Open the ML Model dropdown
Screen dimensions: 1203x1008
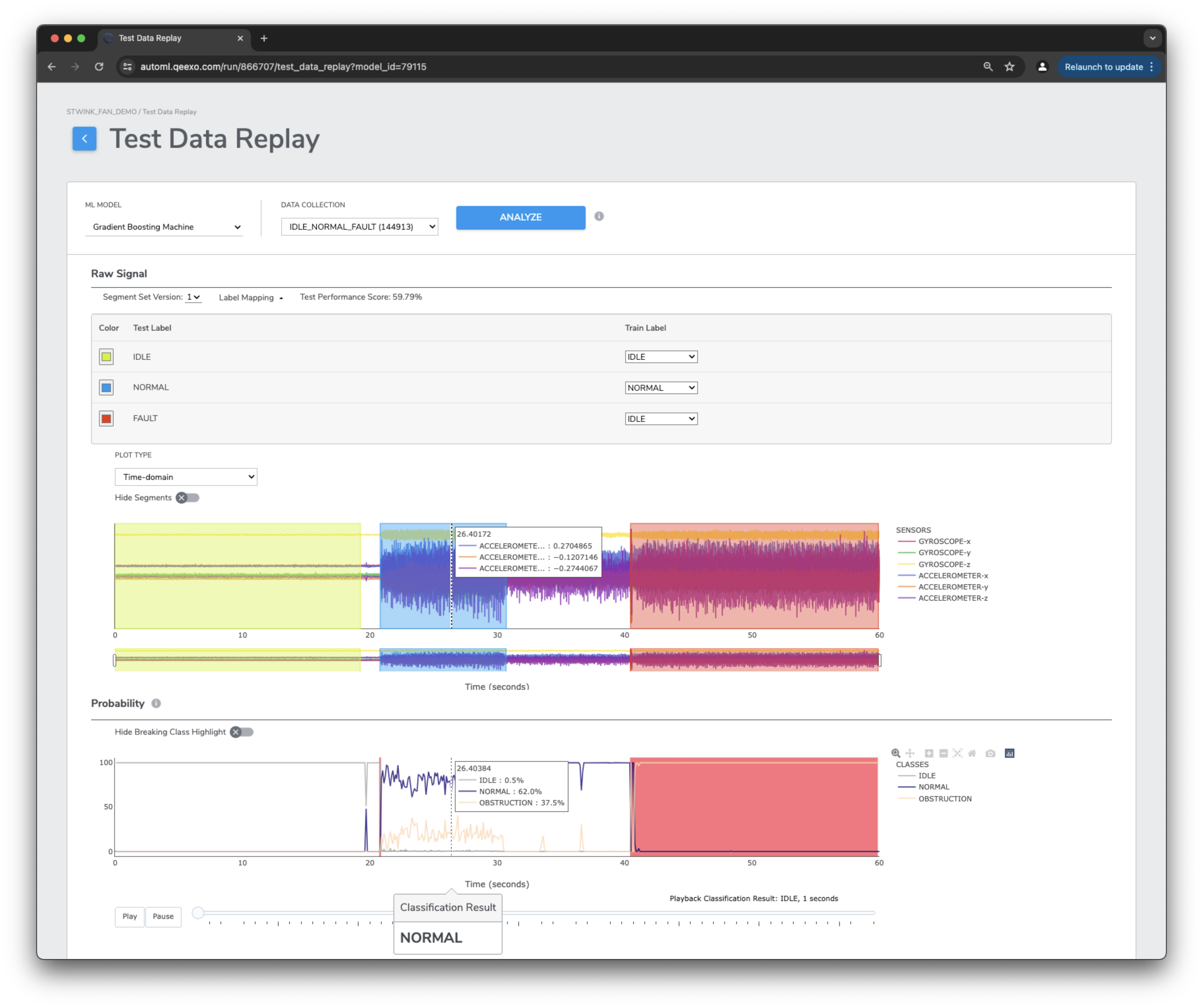[164, 227]
